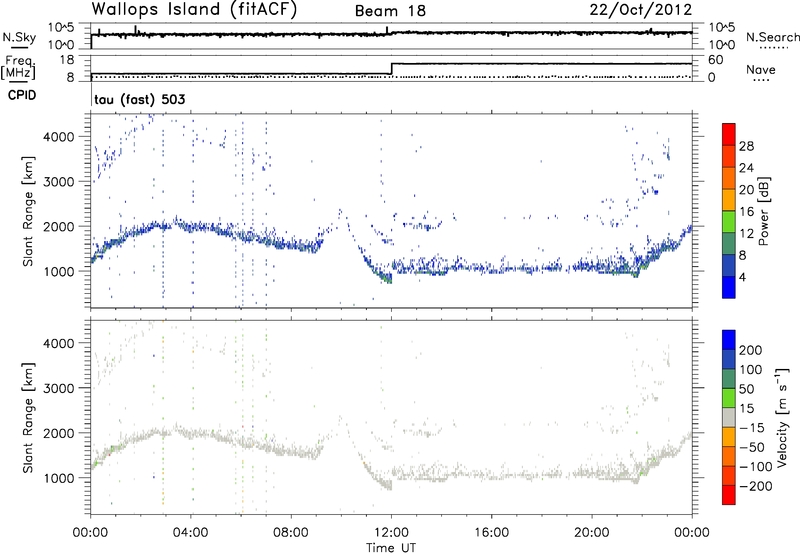Pick the Power colorbar swatch between 24 and 28

729,156
